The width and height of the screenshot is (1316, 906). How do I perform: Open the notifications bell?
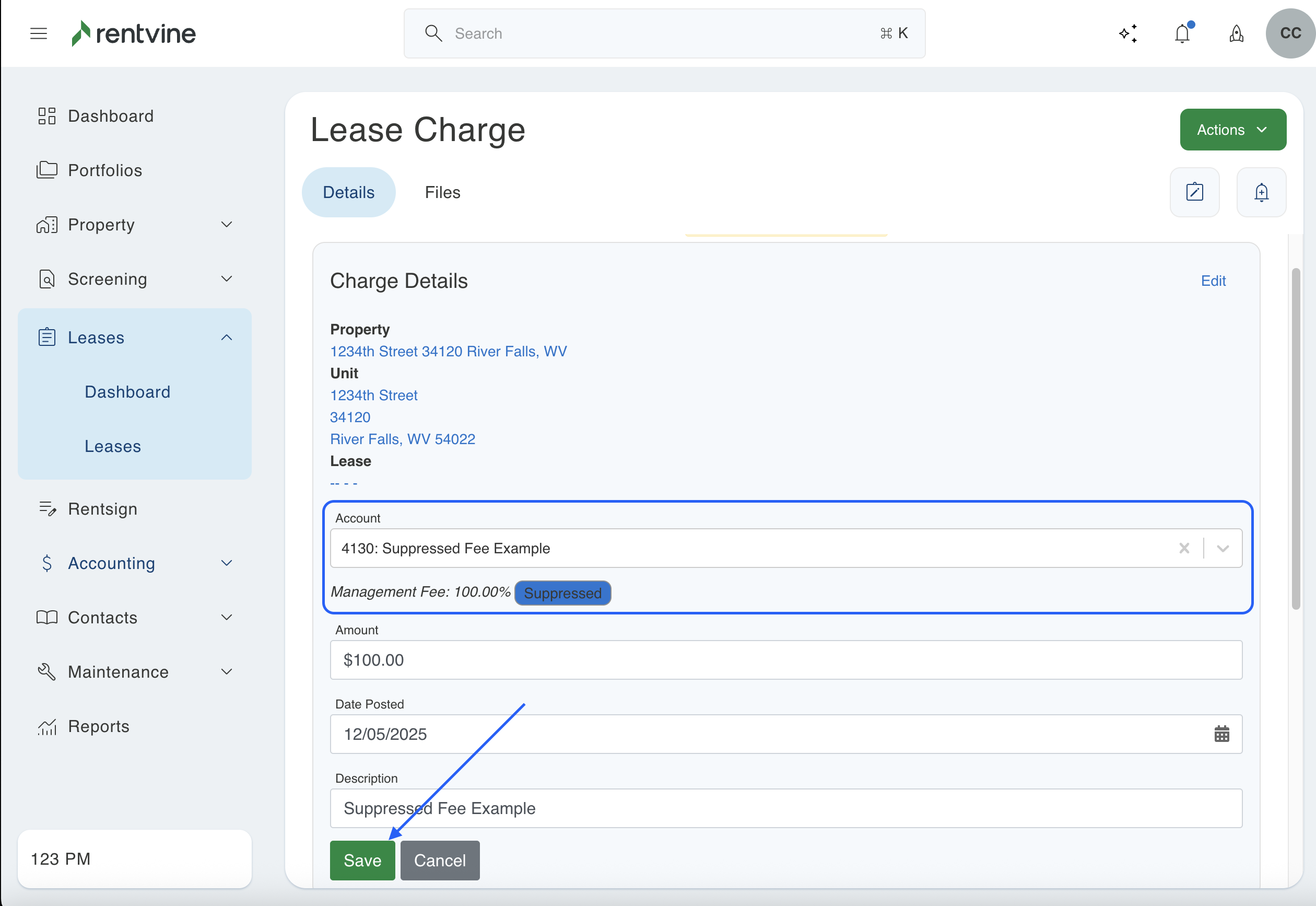[1182, 33]
